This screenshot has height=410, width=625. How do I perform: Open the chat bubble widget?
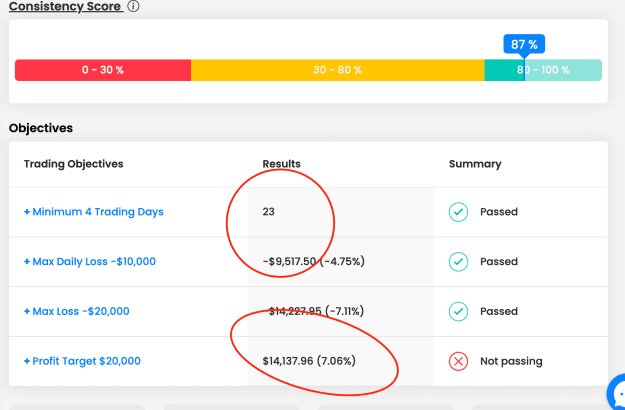tap(617, 394)
